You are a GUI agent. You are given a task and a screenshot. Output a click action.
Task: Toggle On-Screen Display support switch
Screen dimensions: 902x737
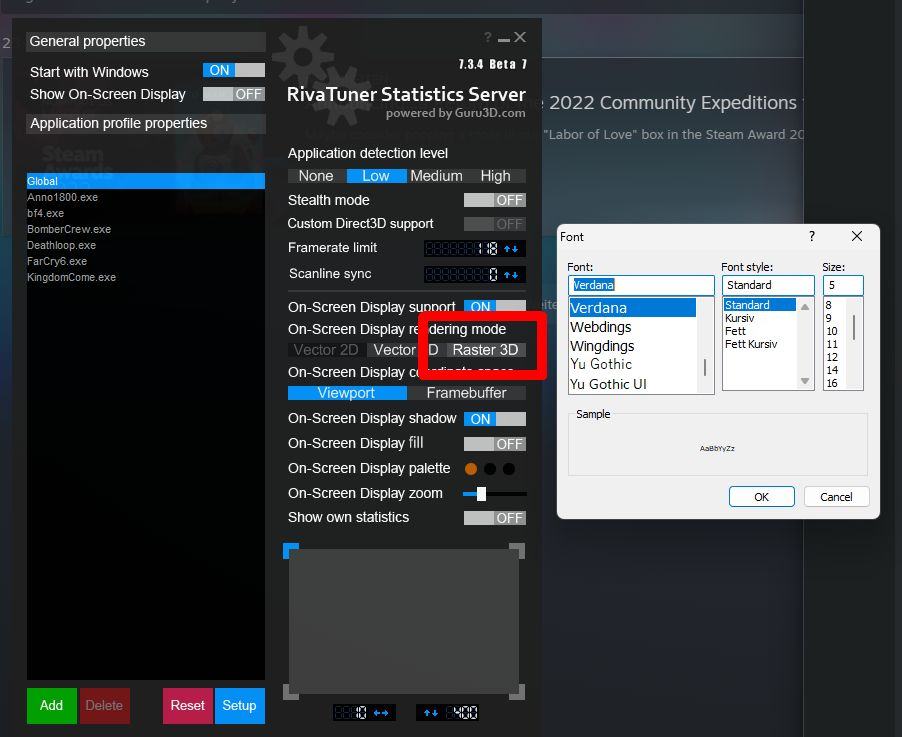495,306
